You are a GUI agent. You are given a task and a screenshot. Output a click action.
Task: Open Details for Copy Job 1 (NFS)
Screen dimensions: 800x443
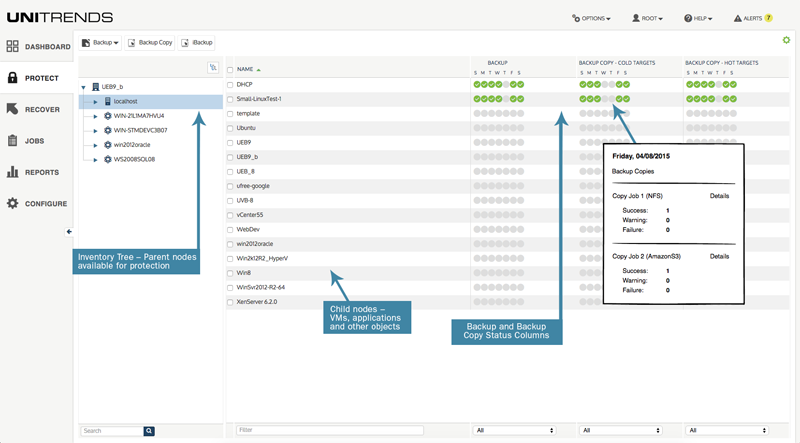coord(719,196)
